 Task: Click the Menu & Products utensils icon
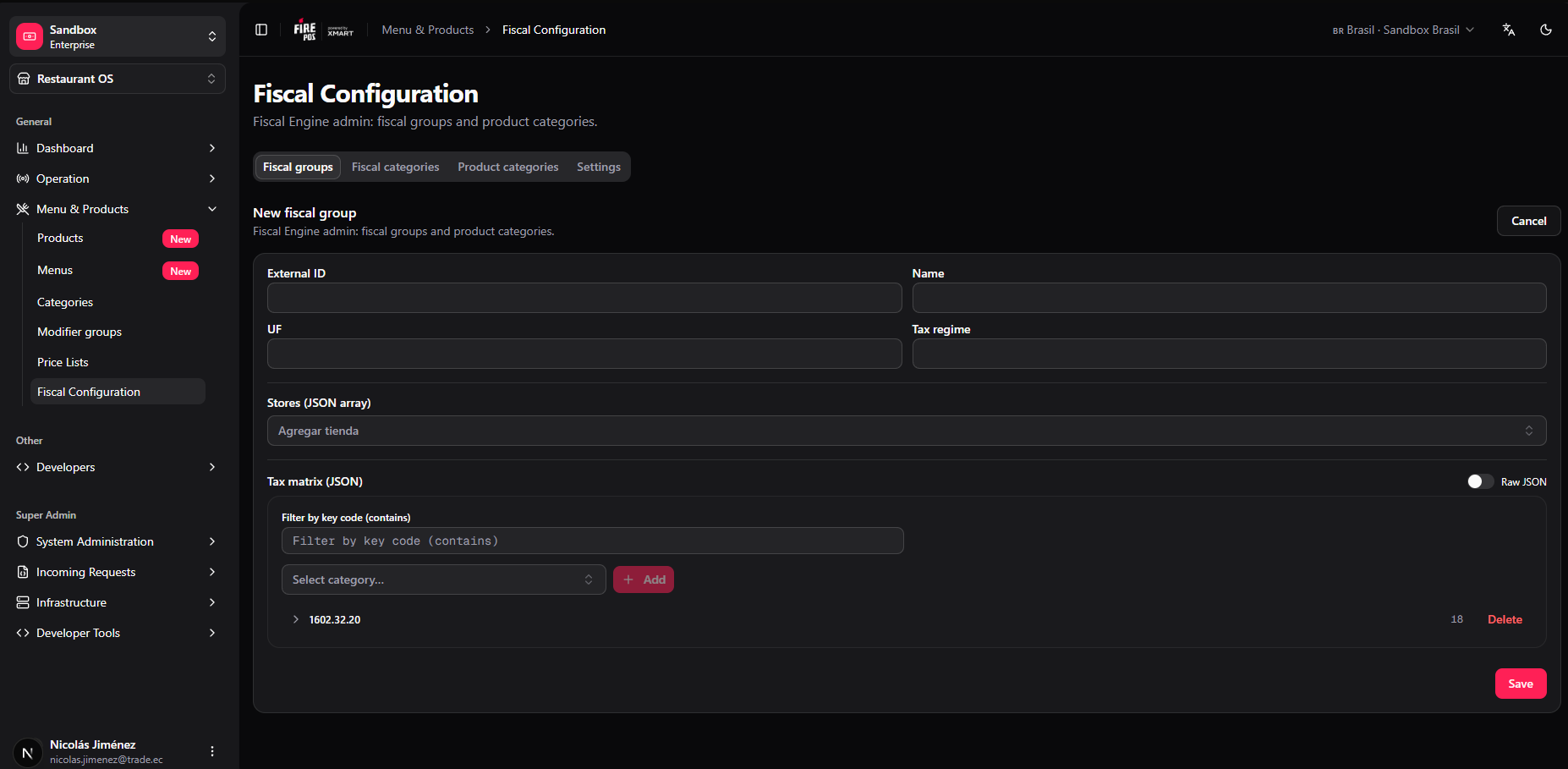(x=23, y=209)
